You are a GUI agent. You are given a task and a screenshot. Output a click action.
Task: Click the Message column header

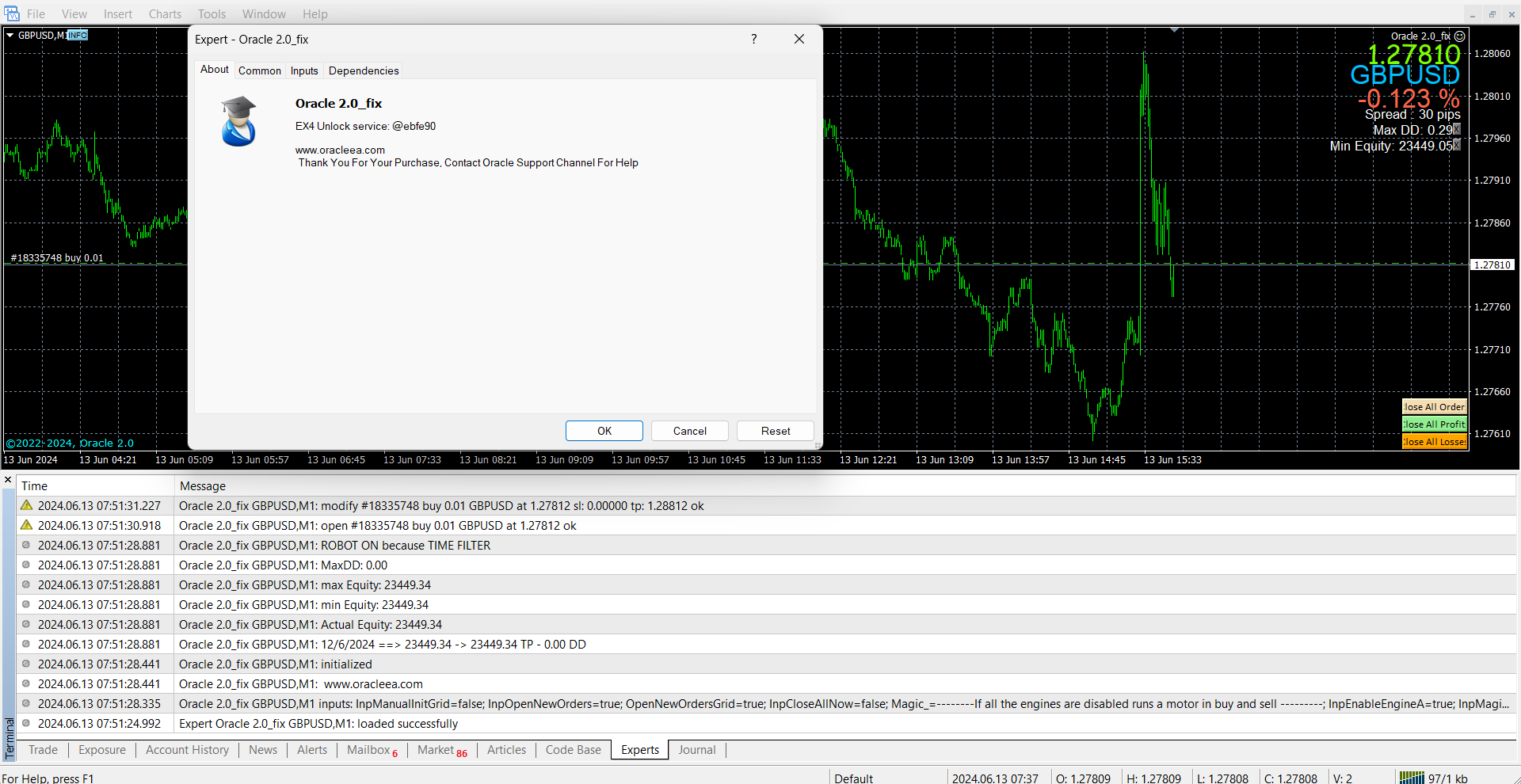203,486
